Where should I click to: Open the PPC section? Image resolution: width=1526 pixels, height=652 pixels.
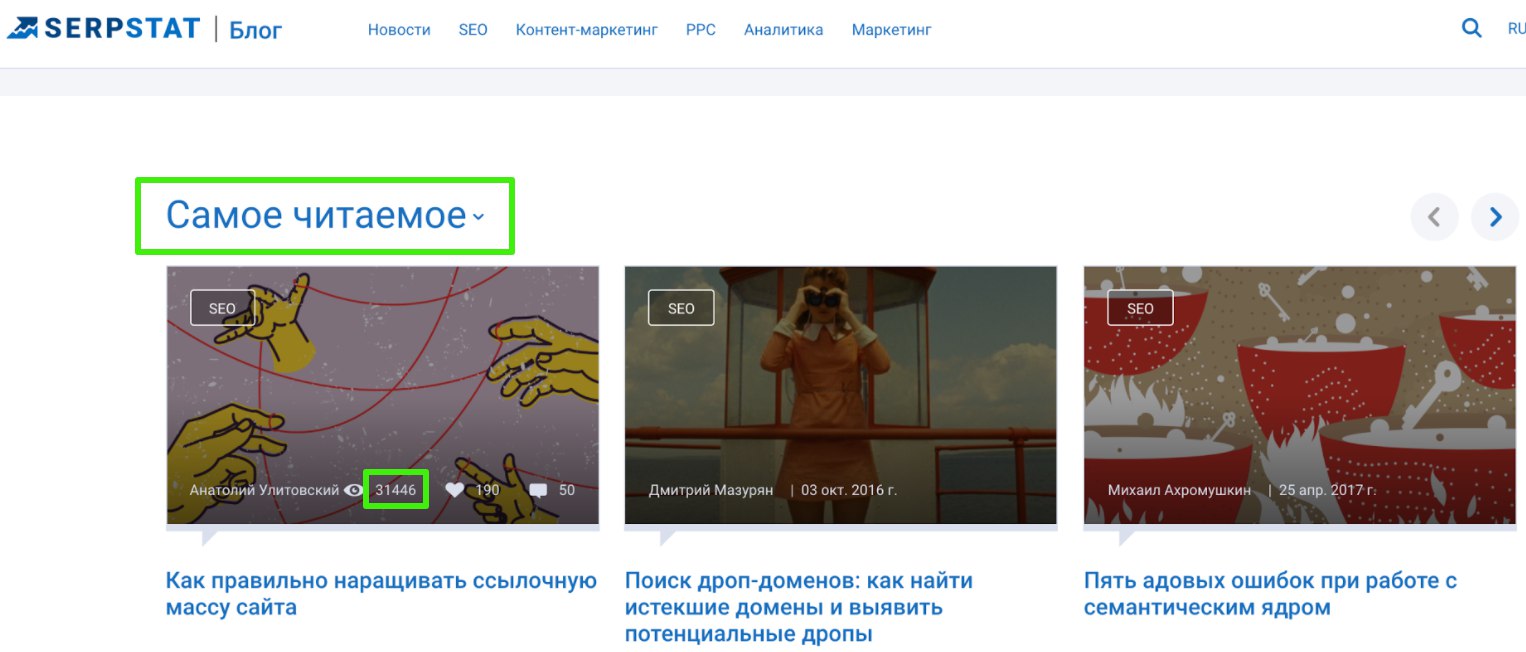coord(701,30)
